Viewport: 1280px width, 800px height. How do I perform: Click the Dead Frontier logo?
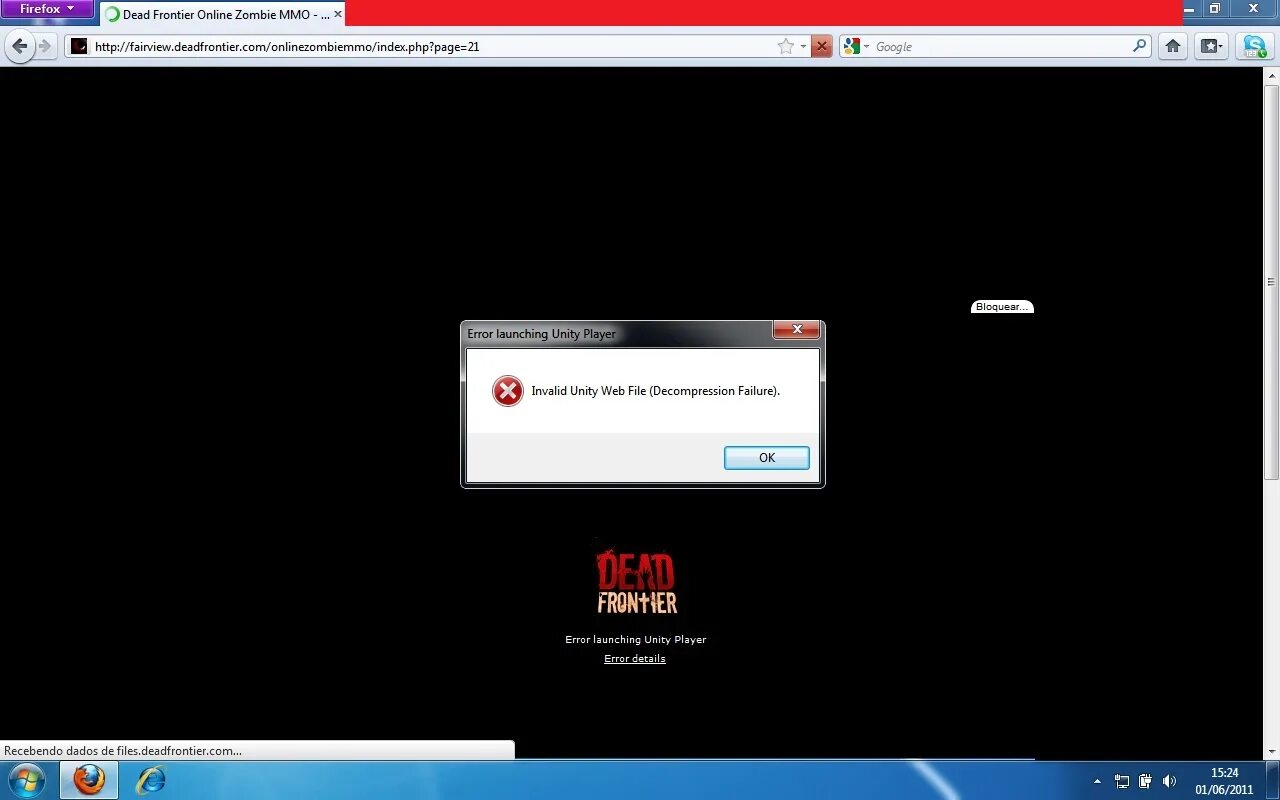637,579
